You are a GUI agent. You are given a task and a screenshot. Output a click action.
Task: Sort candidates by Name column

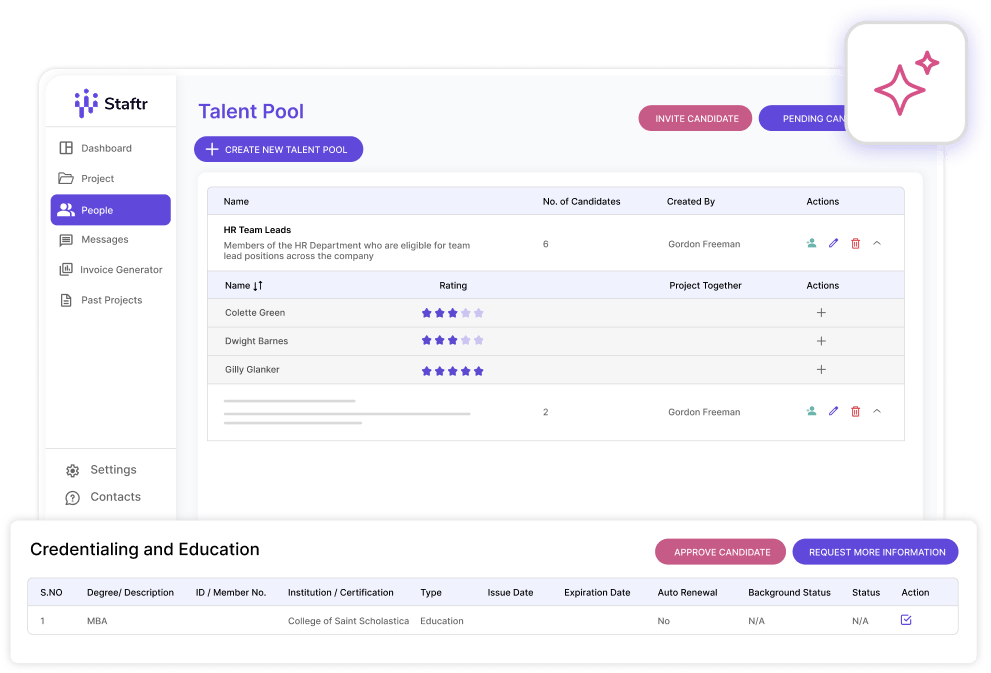(x=258, y=286)
